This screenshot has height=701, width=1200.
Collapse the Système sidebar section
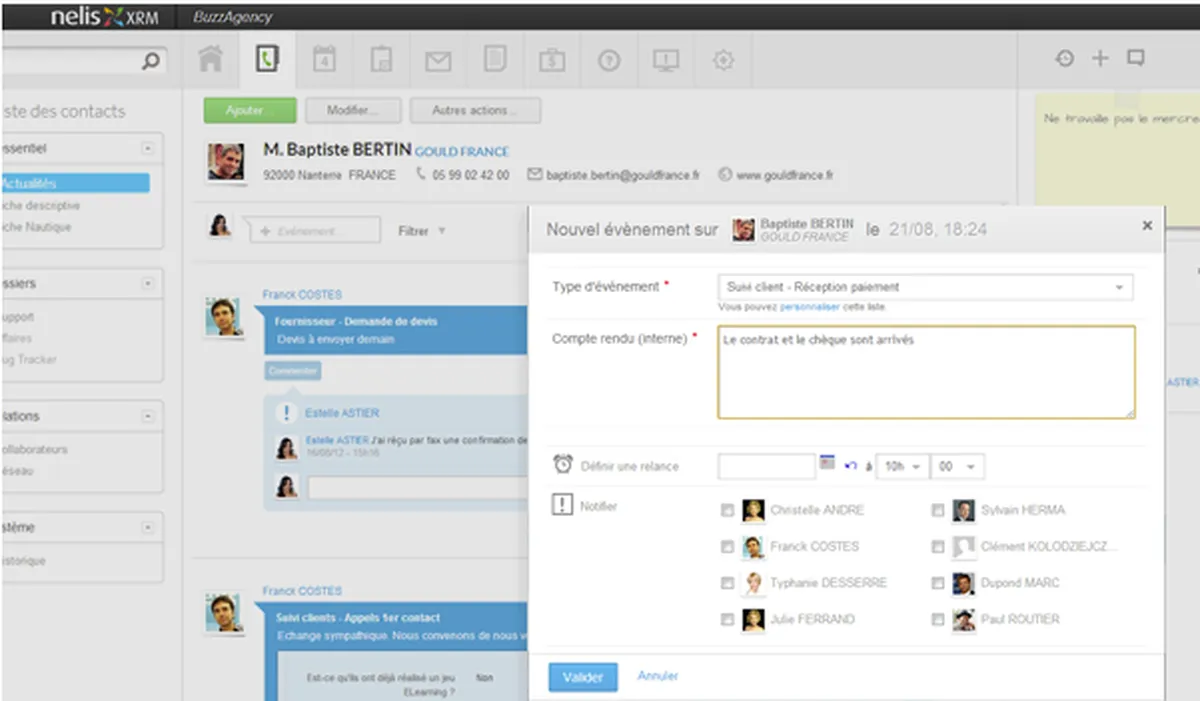[x=148, y=527]
